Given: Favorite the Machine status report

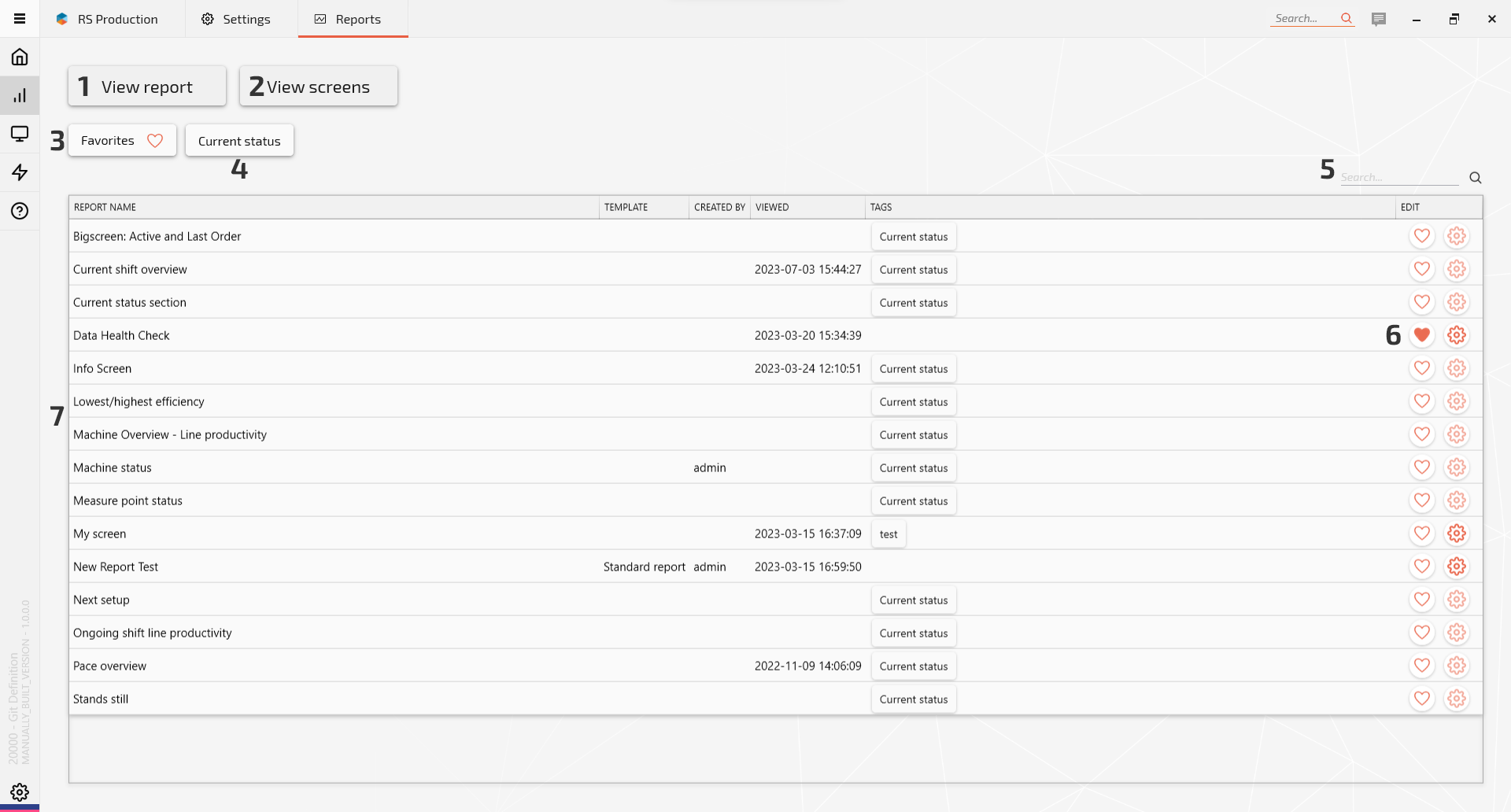Looking at the screenshot, I should [1421, 467].
